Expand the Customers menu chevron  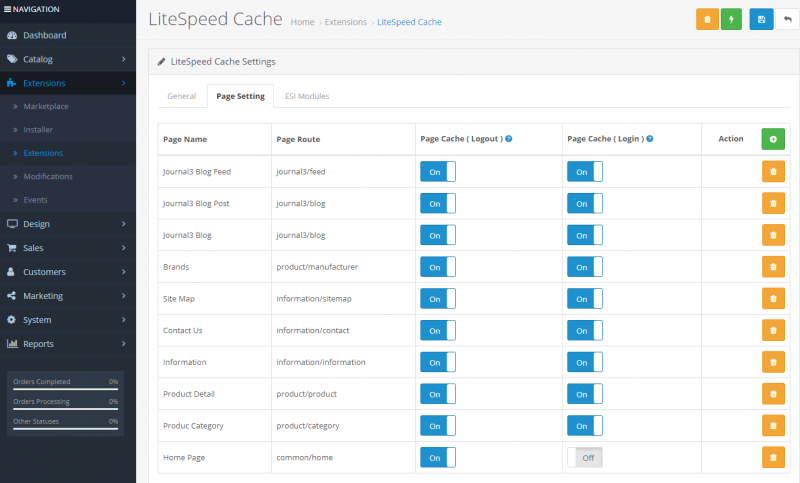coord(123,272)
